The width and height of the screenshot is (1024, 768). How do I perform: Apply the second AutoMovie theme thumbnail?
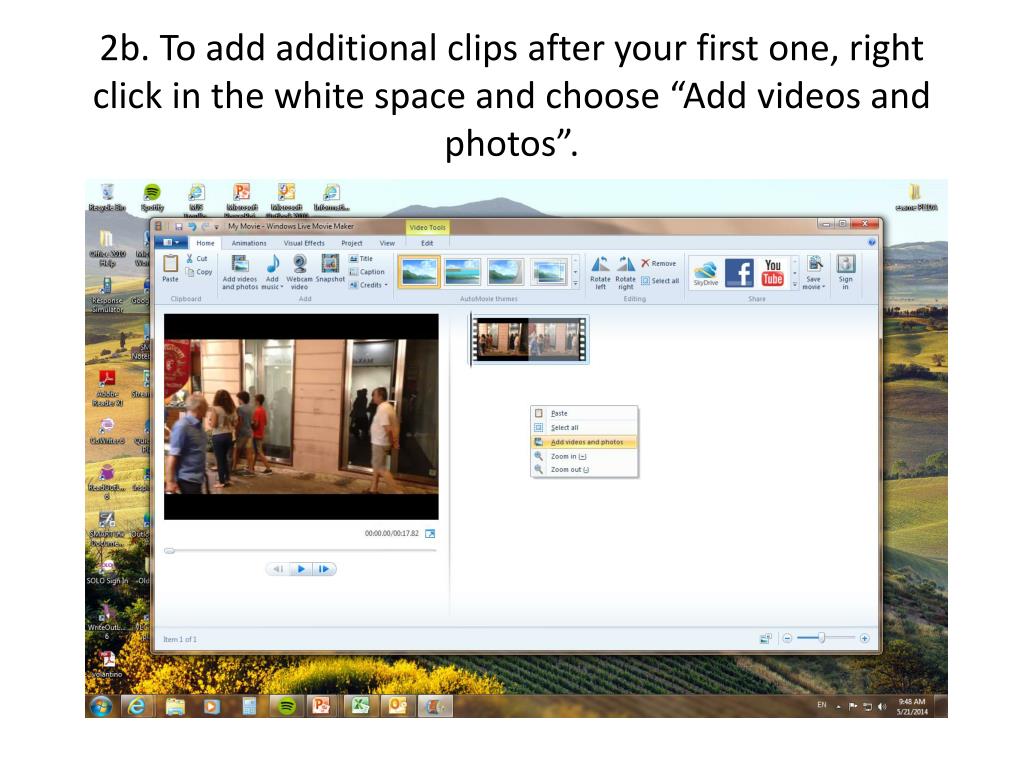[x=462, y=272]
